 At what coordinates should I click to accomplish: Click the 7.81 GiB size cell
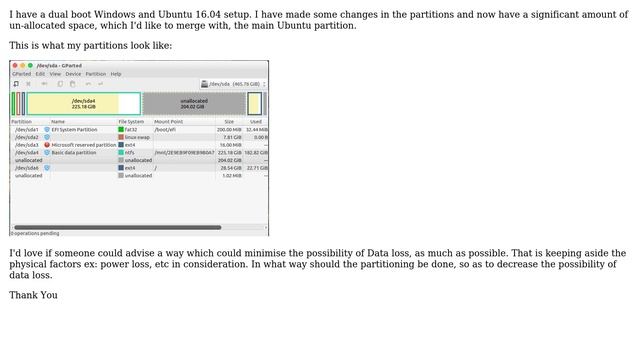tap(232, 137)
